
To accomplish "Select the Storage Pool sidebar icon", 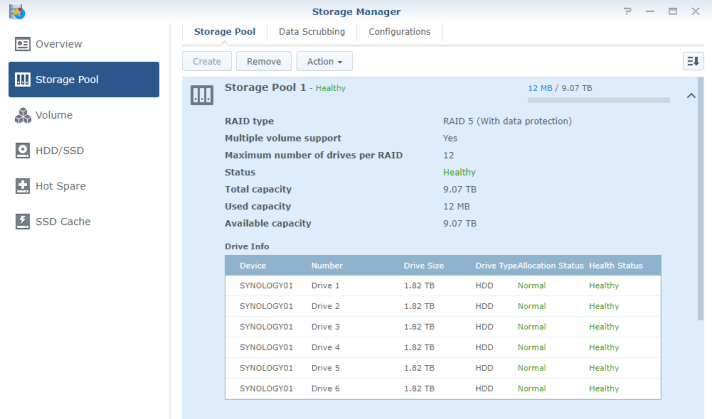I will point(23,80).
